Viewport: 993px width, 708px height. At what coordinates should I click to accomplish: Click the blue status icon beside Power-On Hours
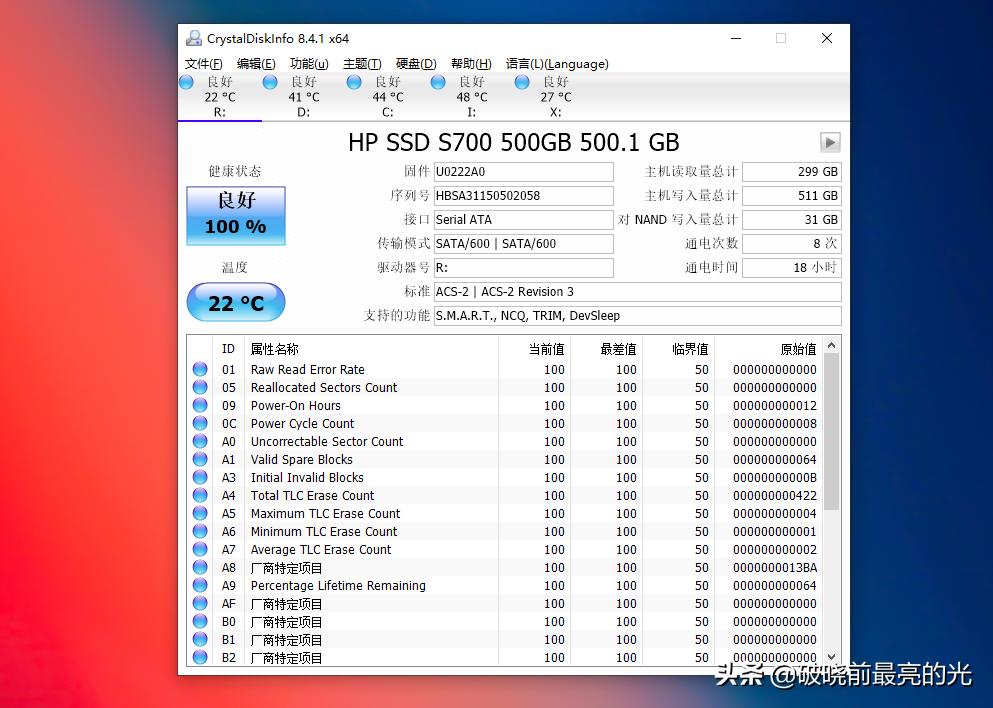tap(201, 405)
